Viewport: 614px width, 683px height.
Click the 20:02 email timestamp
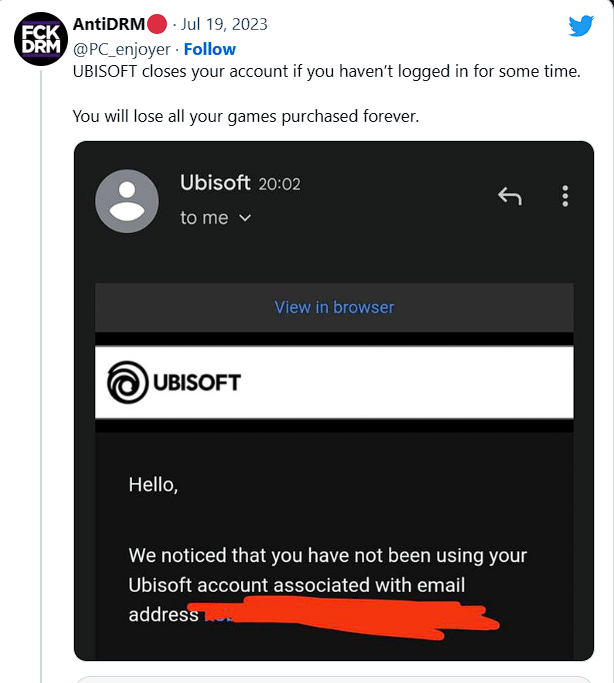pyautogui.click(x=279, y=184)
